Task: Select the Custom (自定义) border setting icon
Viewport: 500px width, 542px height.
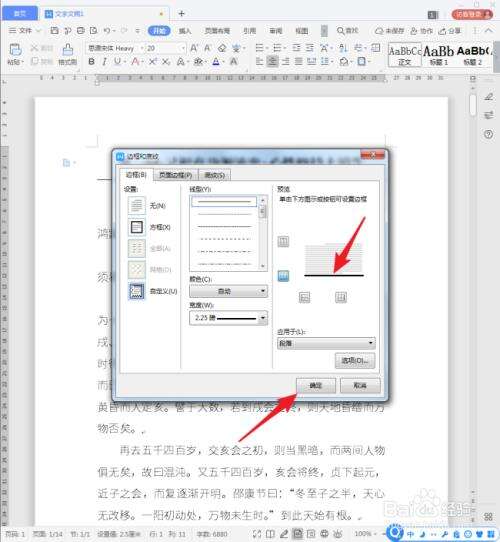Action: tap(137, 291)
